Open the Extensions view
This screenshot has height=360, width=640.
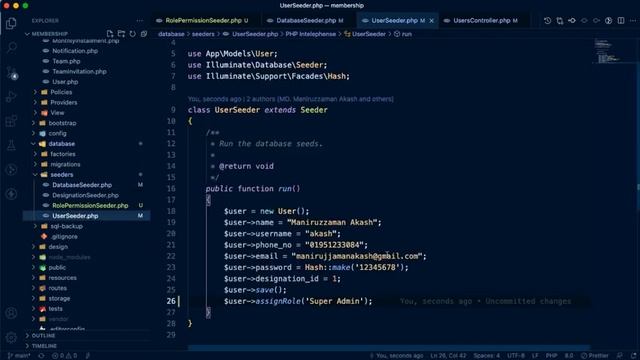[x=11, y=121]
